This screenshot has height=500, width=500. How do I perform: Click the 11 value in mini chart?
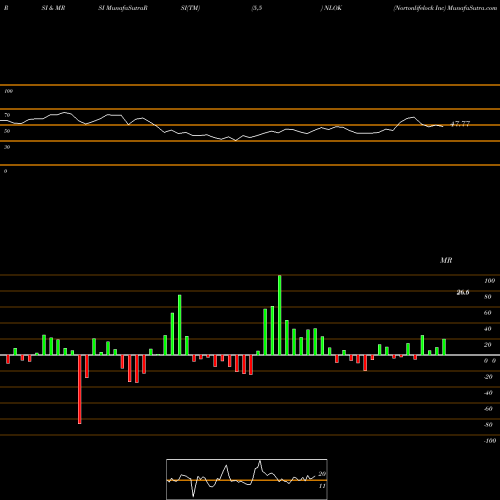[x=322, y=486]
